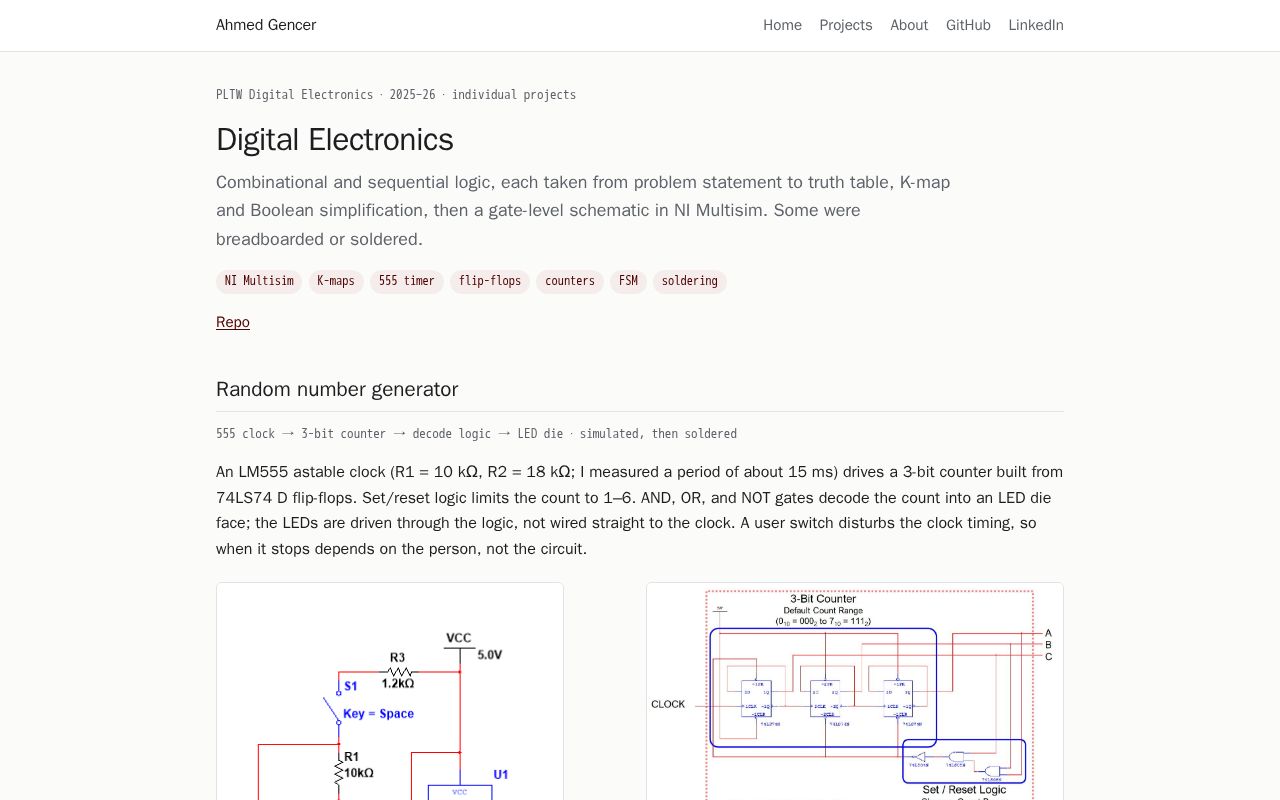The width and height of the screenshot is (1280, 800).
Task: Click the K-maps tag
Action: pyautogui.click(x=336, y=281)
